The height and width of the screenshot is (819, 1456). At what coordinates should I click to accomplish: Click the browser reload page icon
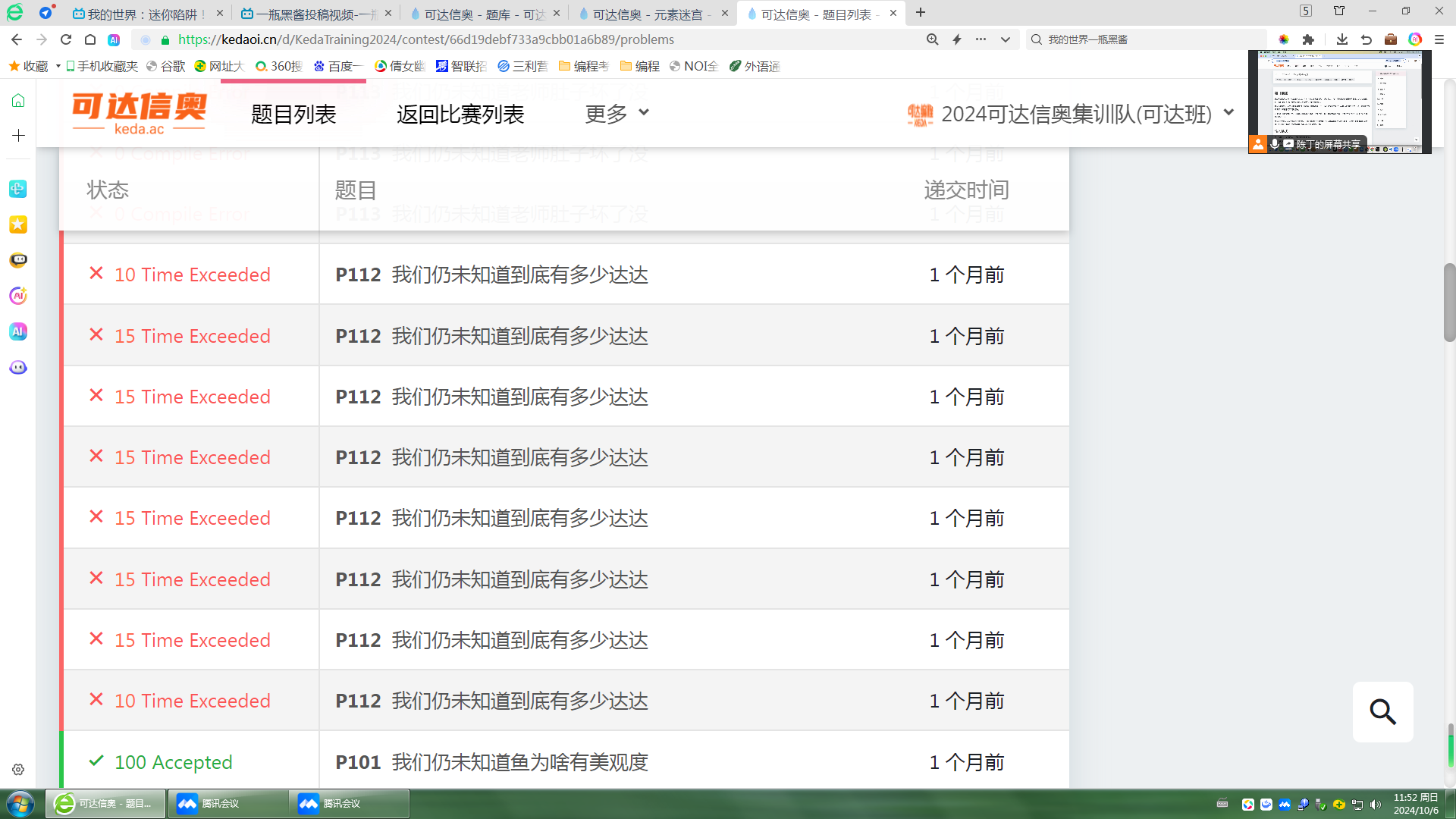point(66,39)
